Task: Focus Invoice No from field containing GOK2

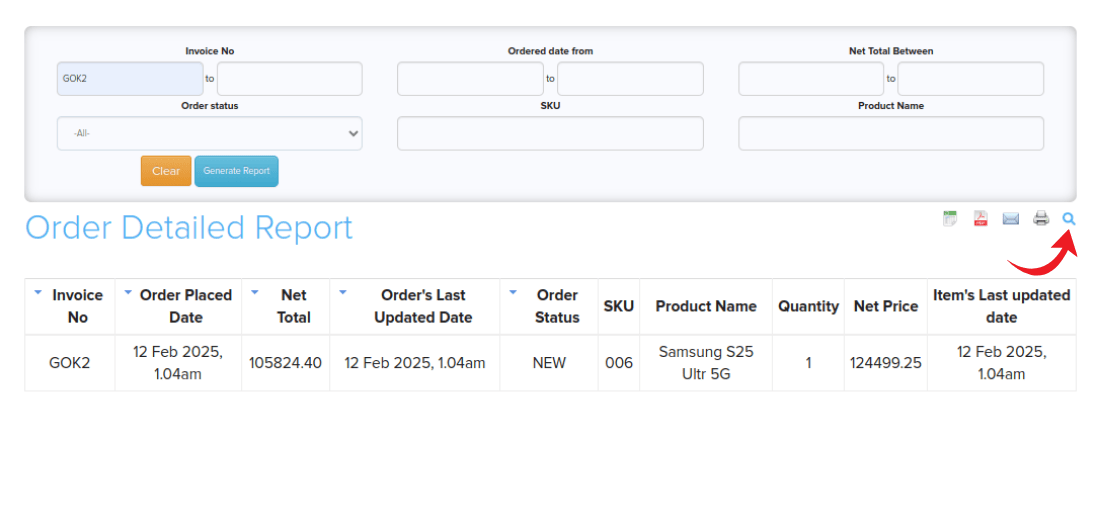Action: point(130,79)
